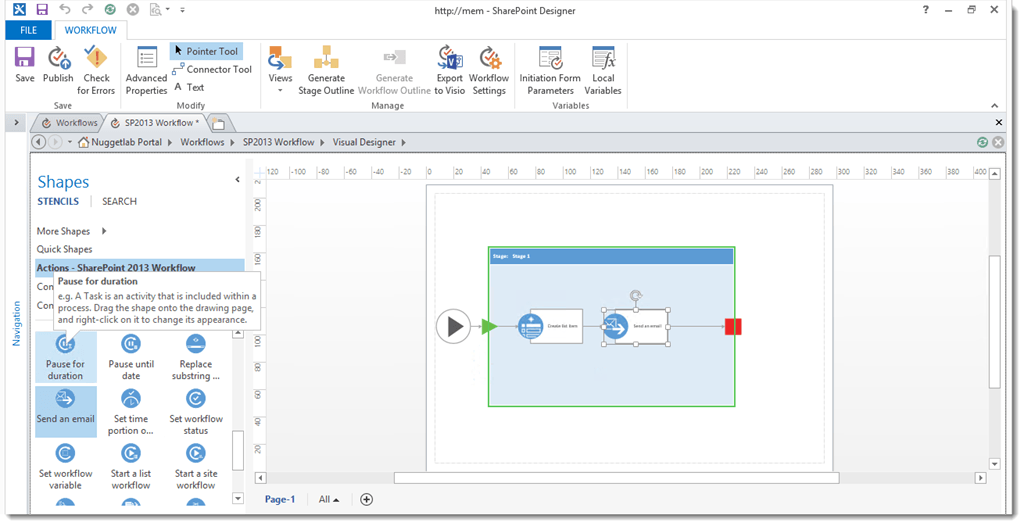Select the Pause for duration shape
The image size is (1024, 526).
tap(65, 357)
